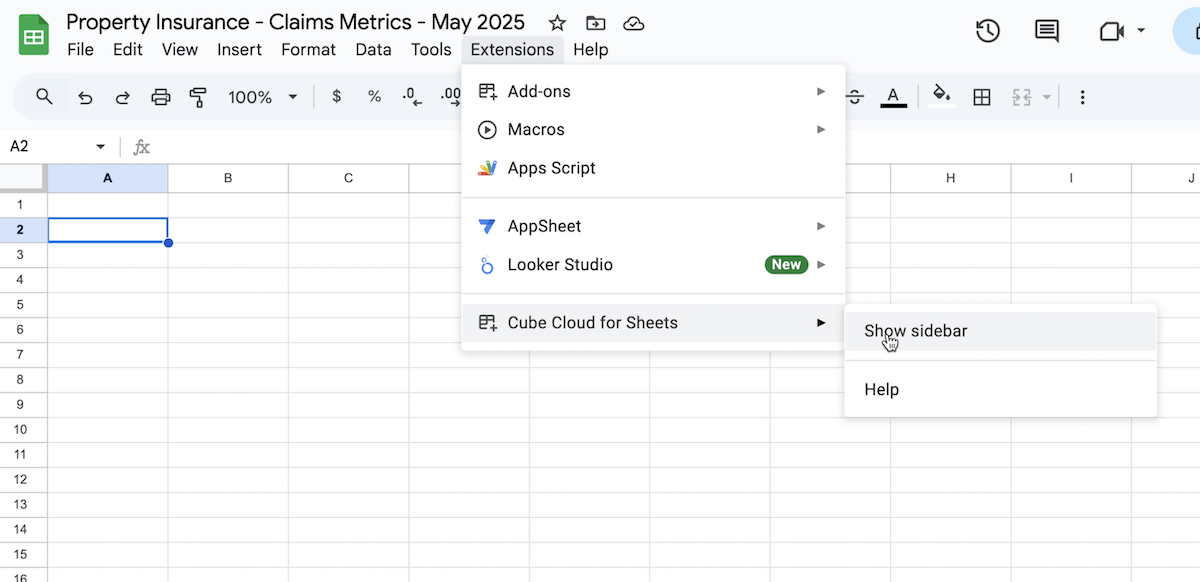This screenshot has width=1200, height=582.
Task: Click the search menus magnifier icon
Action: pyautogui.click(x=44, y=96)
